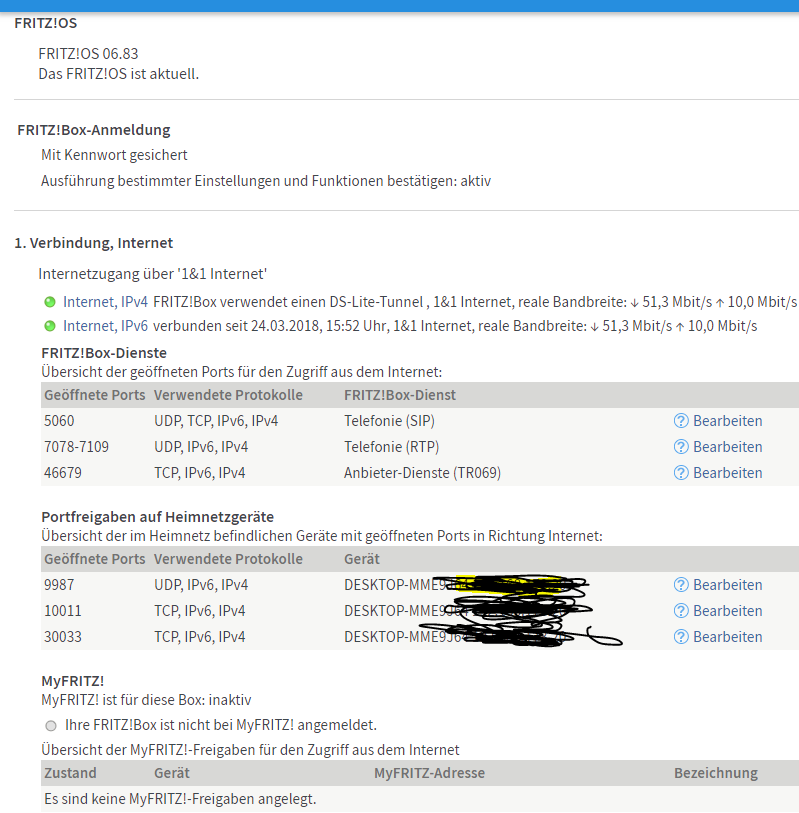Image resolution: width=799 pixels, height=813 pixels.
Task: Select port cell 30033
Action: point(63,636)
